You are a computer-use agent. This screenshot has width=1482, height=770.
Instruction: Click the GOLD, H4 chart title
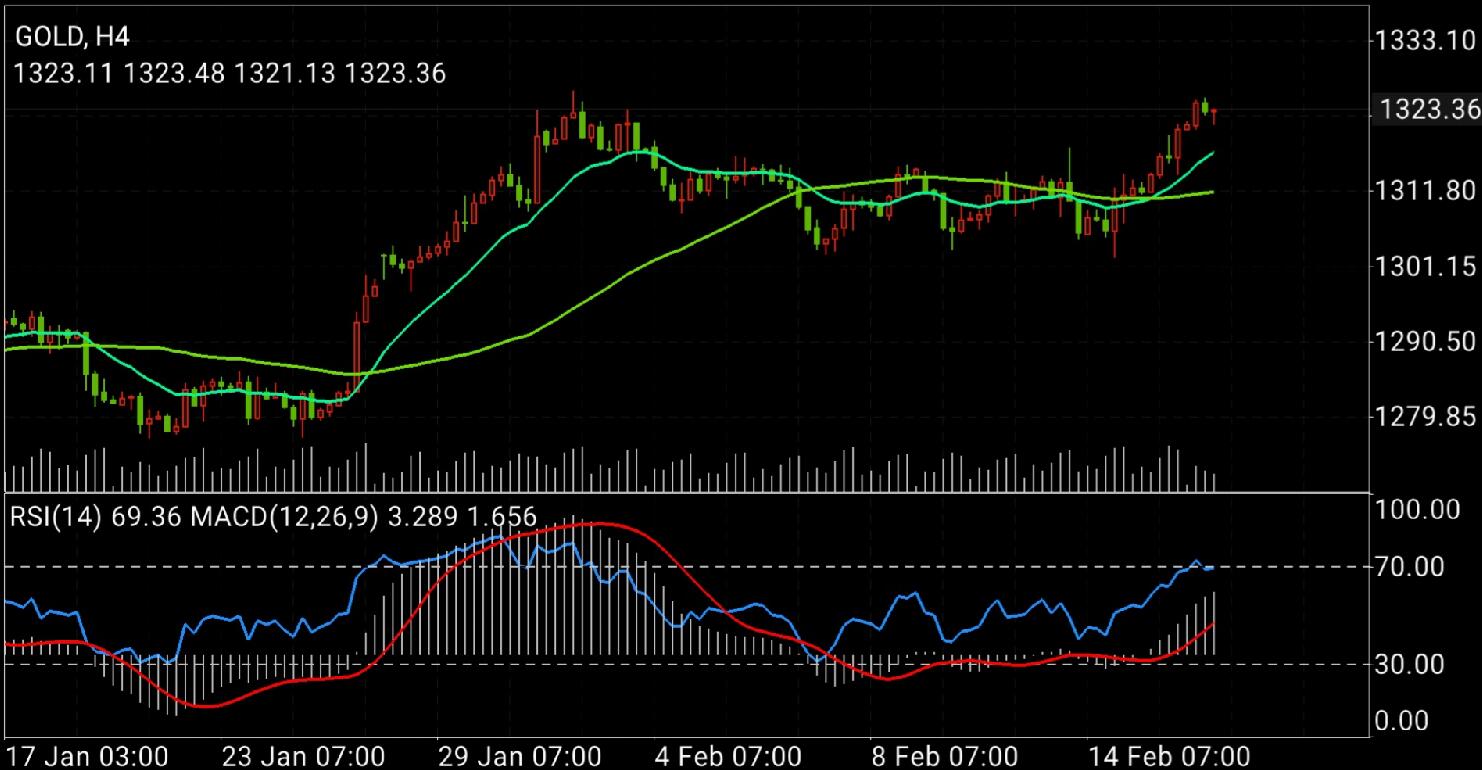tap(73, 38)
